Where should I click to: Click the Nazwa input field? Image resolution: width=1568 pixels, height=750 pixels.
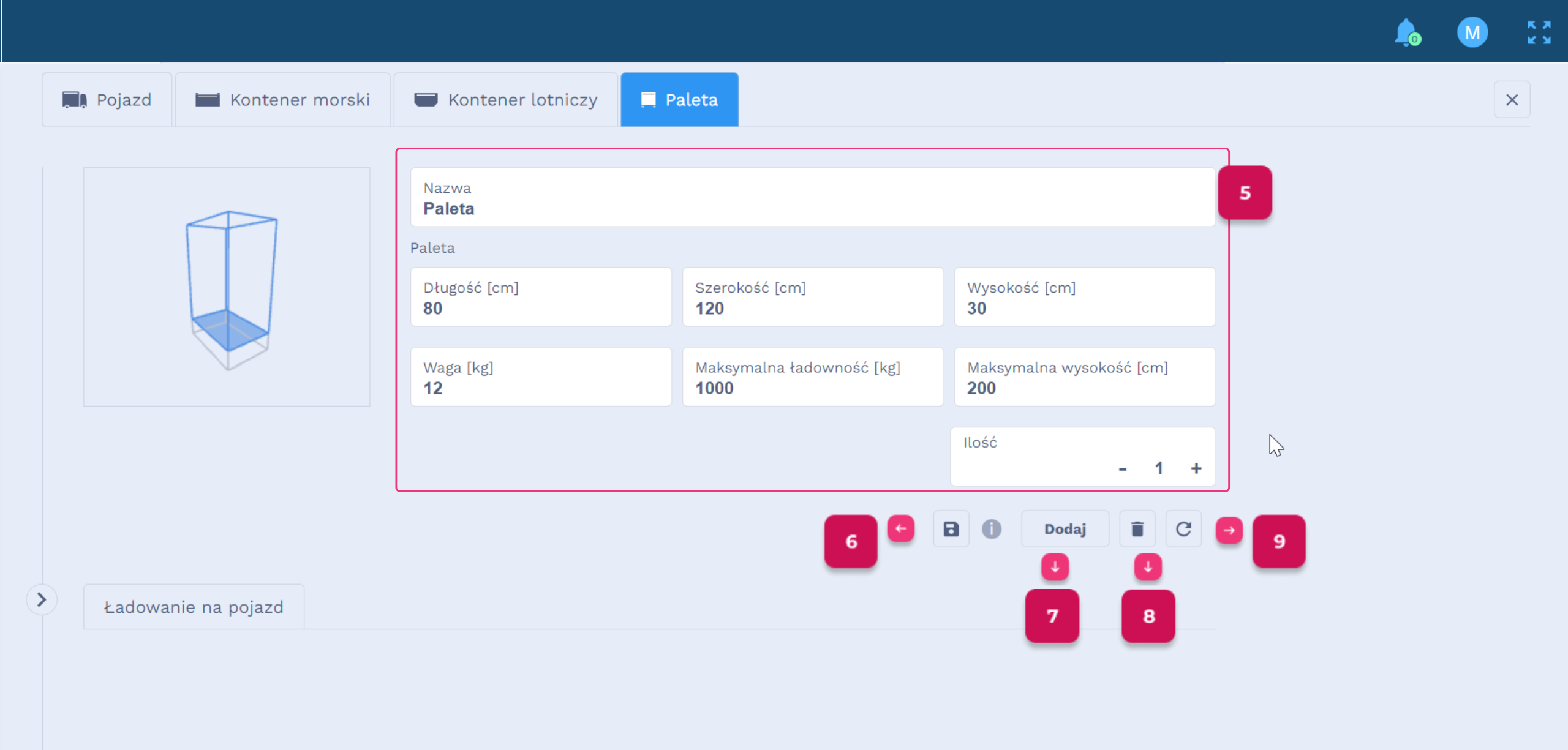(x=812, y=198)
